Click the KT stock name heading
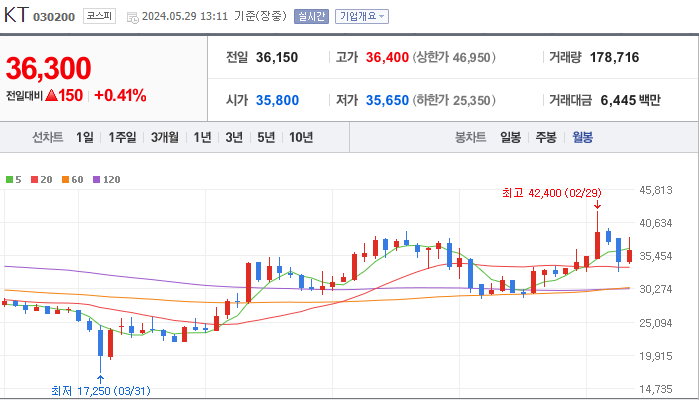The height and width of the screenshot is (400, 699). click(16, 15)
